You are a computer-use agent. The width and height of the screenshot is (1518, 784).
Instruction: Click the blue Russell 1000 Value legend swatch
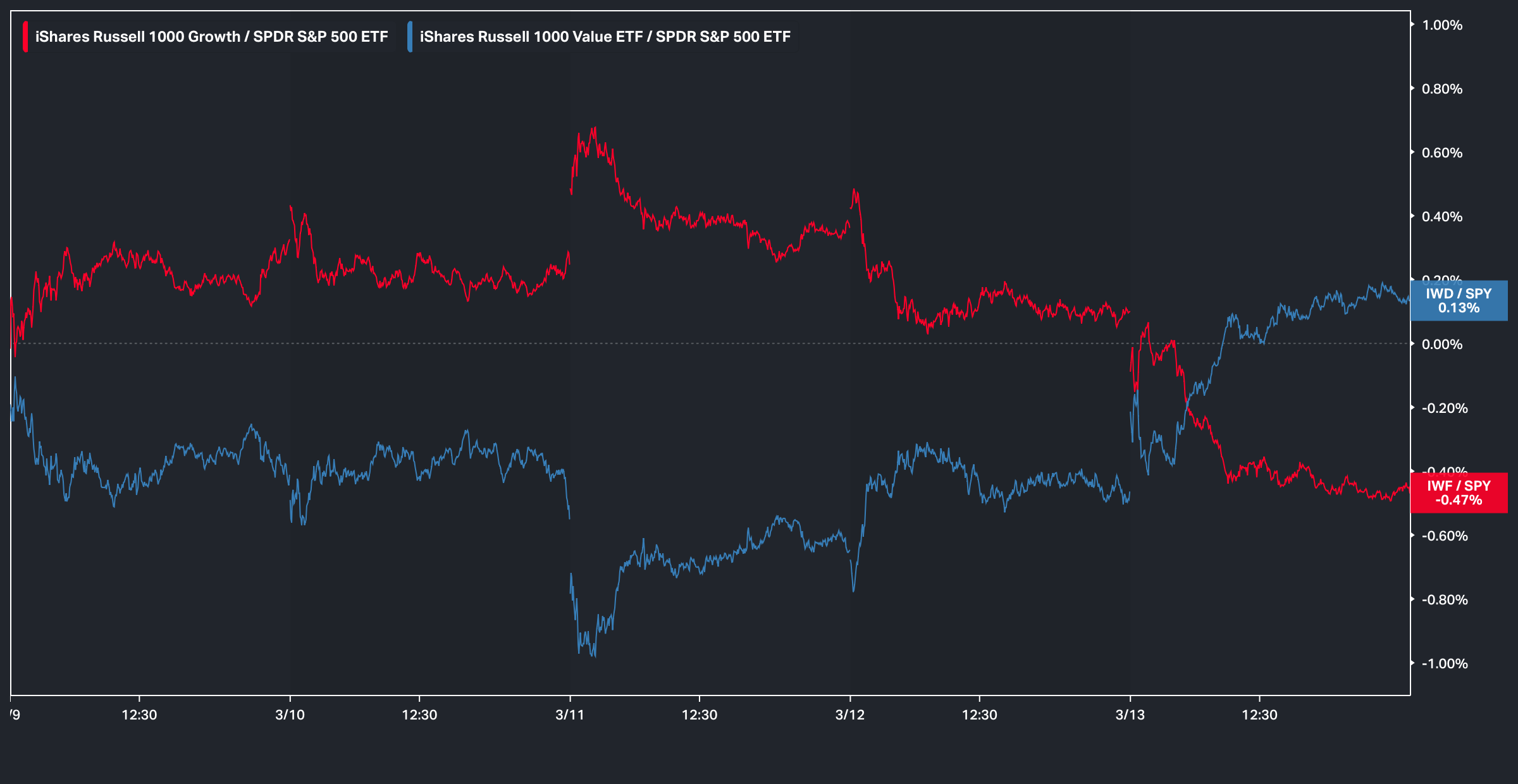tap(410, 37)
